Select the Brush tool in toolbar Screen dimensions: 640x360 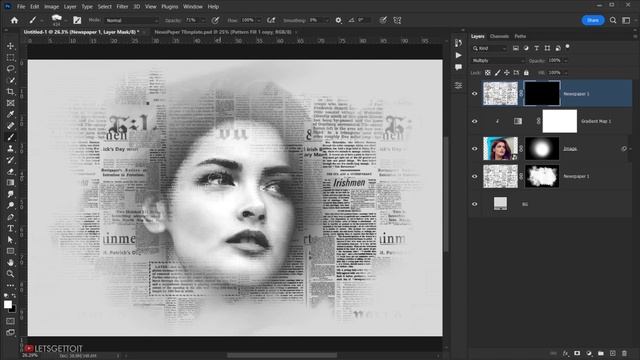[11, 137]
